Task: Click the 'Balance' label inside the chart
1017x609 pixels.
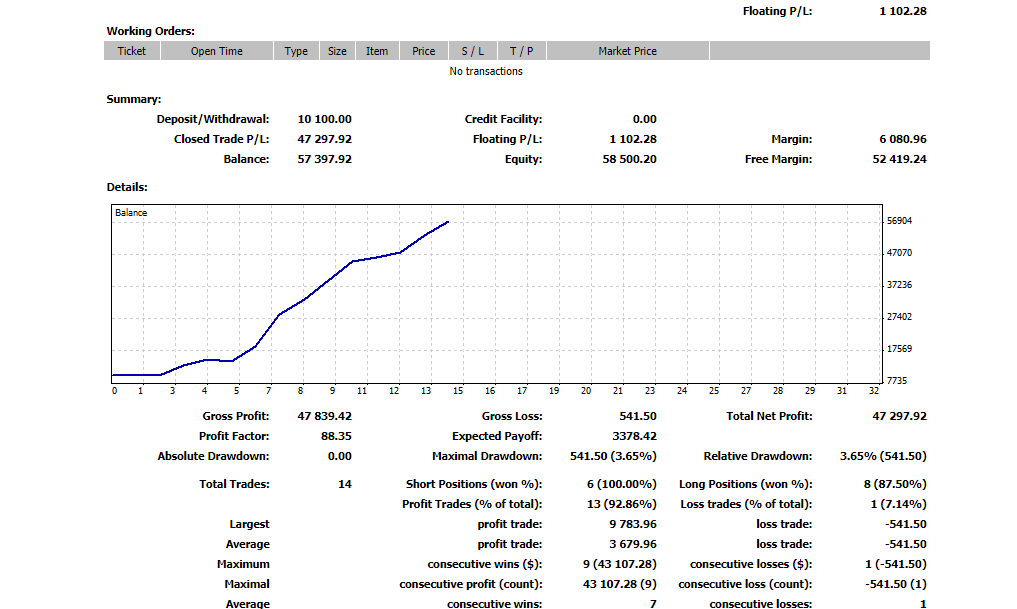Action: click(x=131, y=213)
